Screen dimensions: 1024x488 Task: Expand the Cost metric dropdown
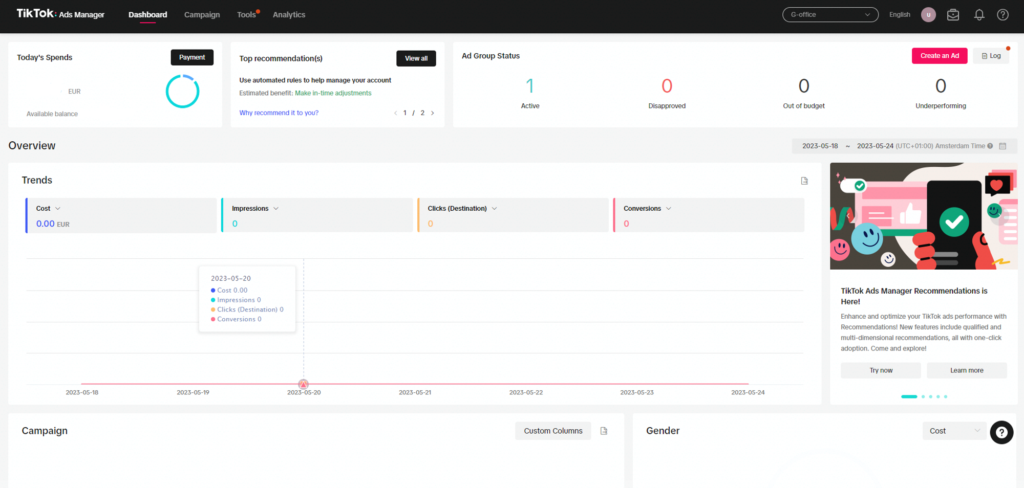tap(57, 208)
